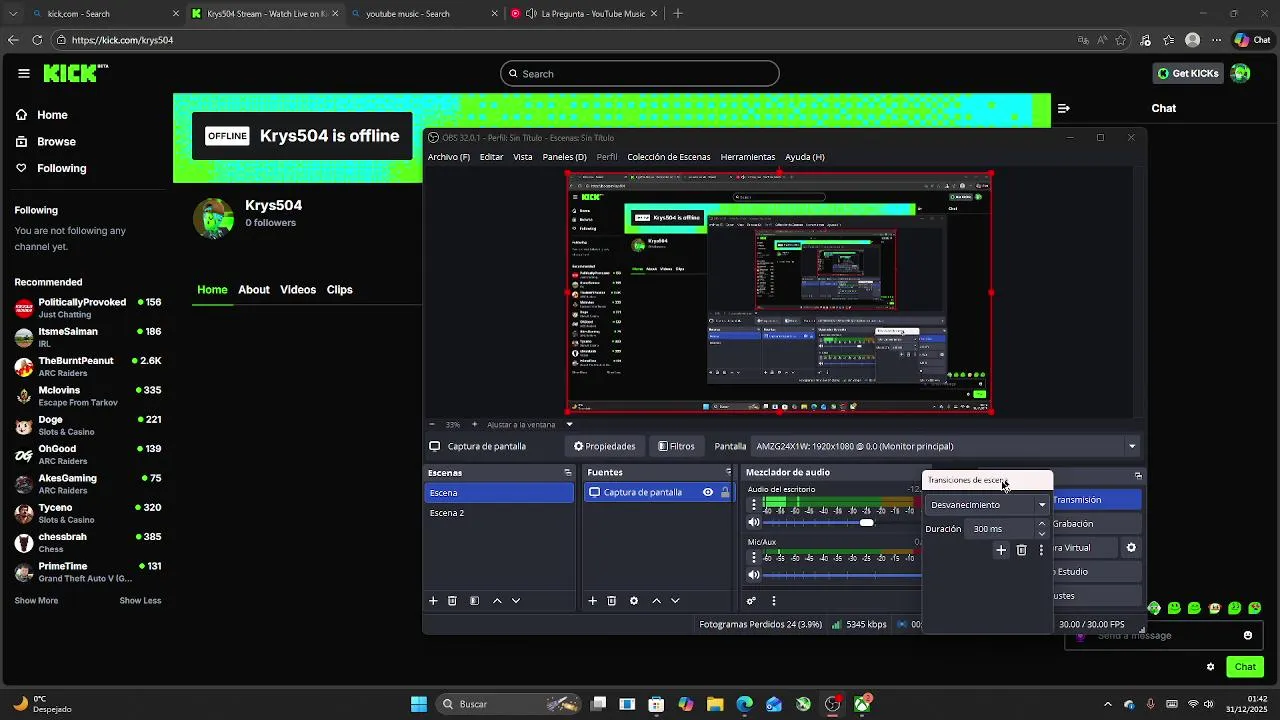Switch to Clips tab on Kick channel
1280x720 pixels.
340,290
